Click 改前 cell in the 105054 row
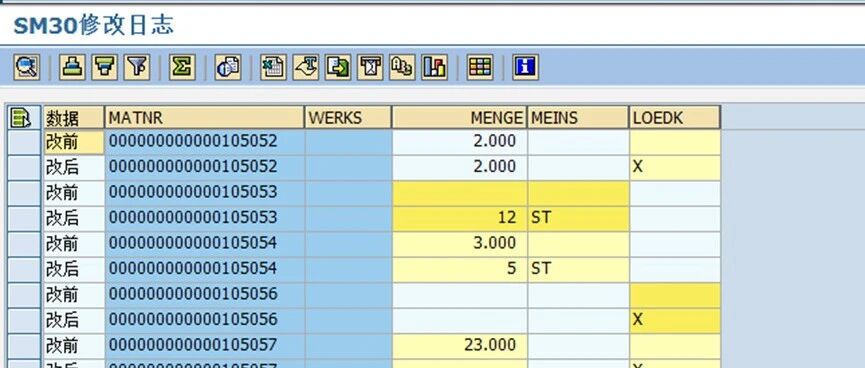Image resolution: width=865 pixels, height=368 pixels. pyautogui.click(x=74, y=243)
